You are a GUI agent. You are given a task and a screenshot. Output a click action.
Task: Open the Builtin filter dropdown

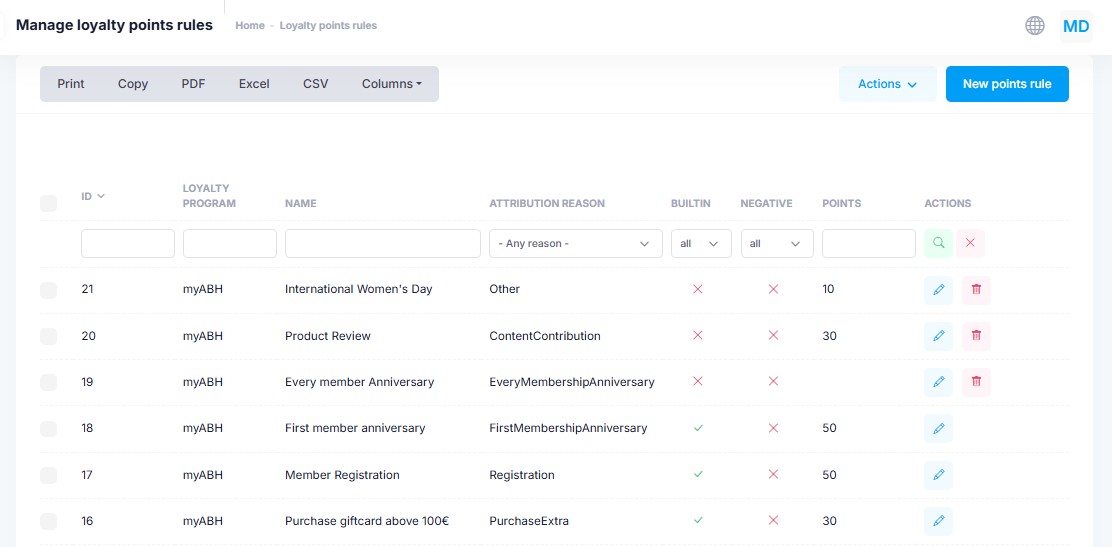click(x=701, y=243)
